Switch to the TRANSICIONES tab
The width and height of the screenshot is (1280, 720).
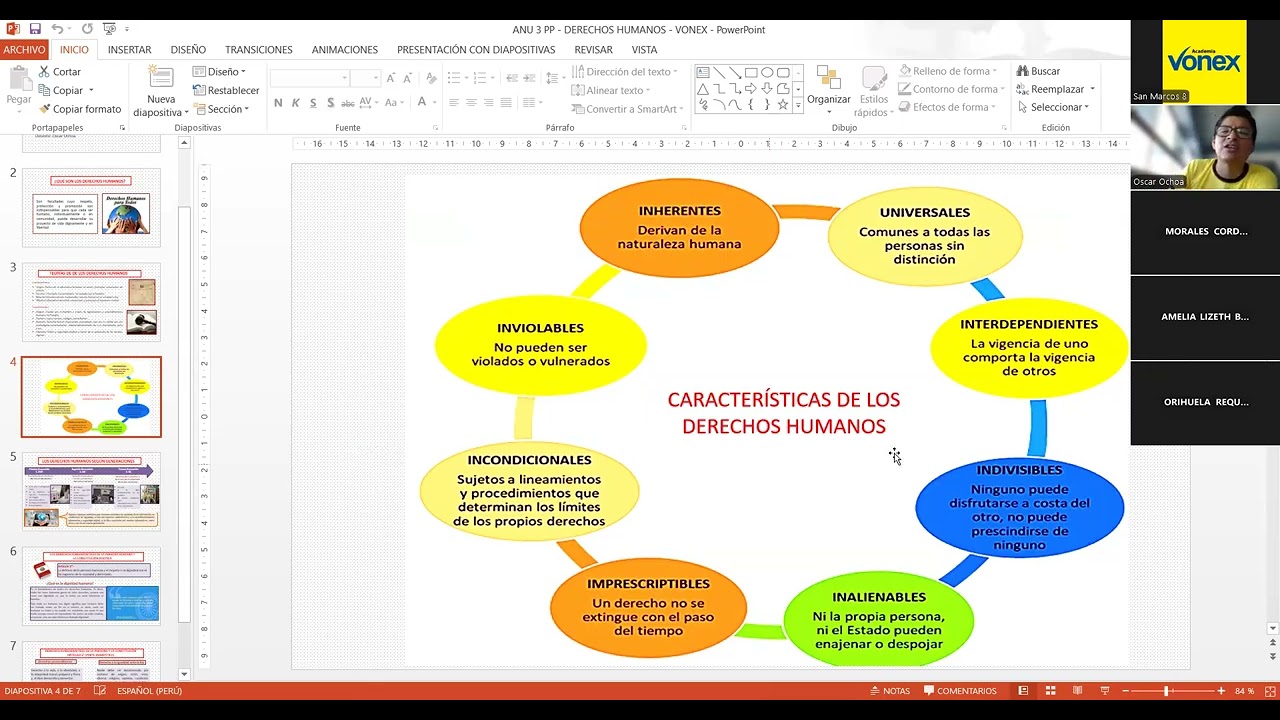259,50
